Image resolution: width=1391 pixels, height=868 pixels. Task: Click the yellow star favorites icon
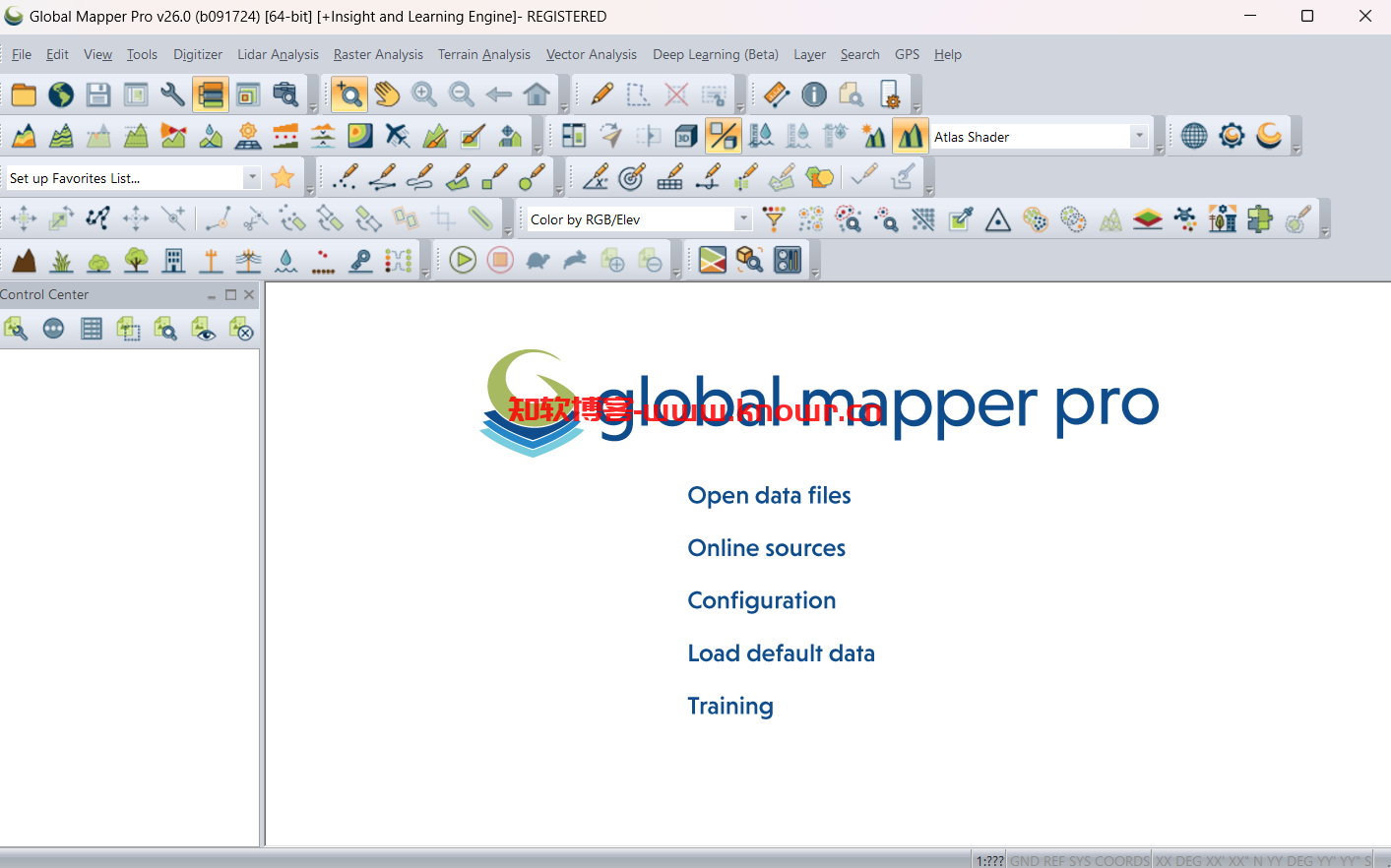coord(283,177)
